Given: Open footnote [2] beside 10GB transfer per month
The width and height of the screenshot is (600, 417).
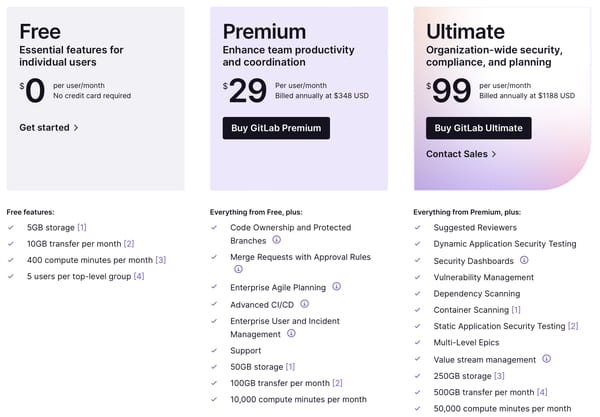Looking at the screenshot, I should [x=129, y=244].
